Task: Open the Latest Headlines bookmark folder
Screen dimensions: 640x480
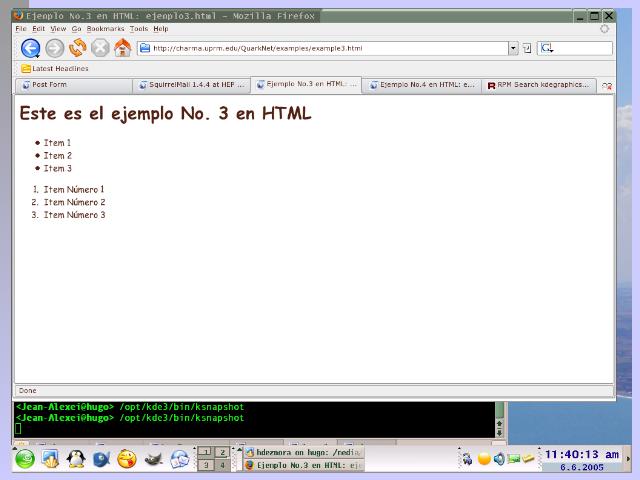Action: [55, 68]
